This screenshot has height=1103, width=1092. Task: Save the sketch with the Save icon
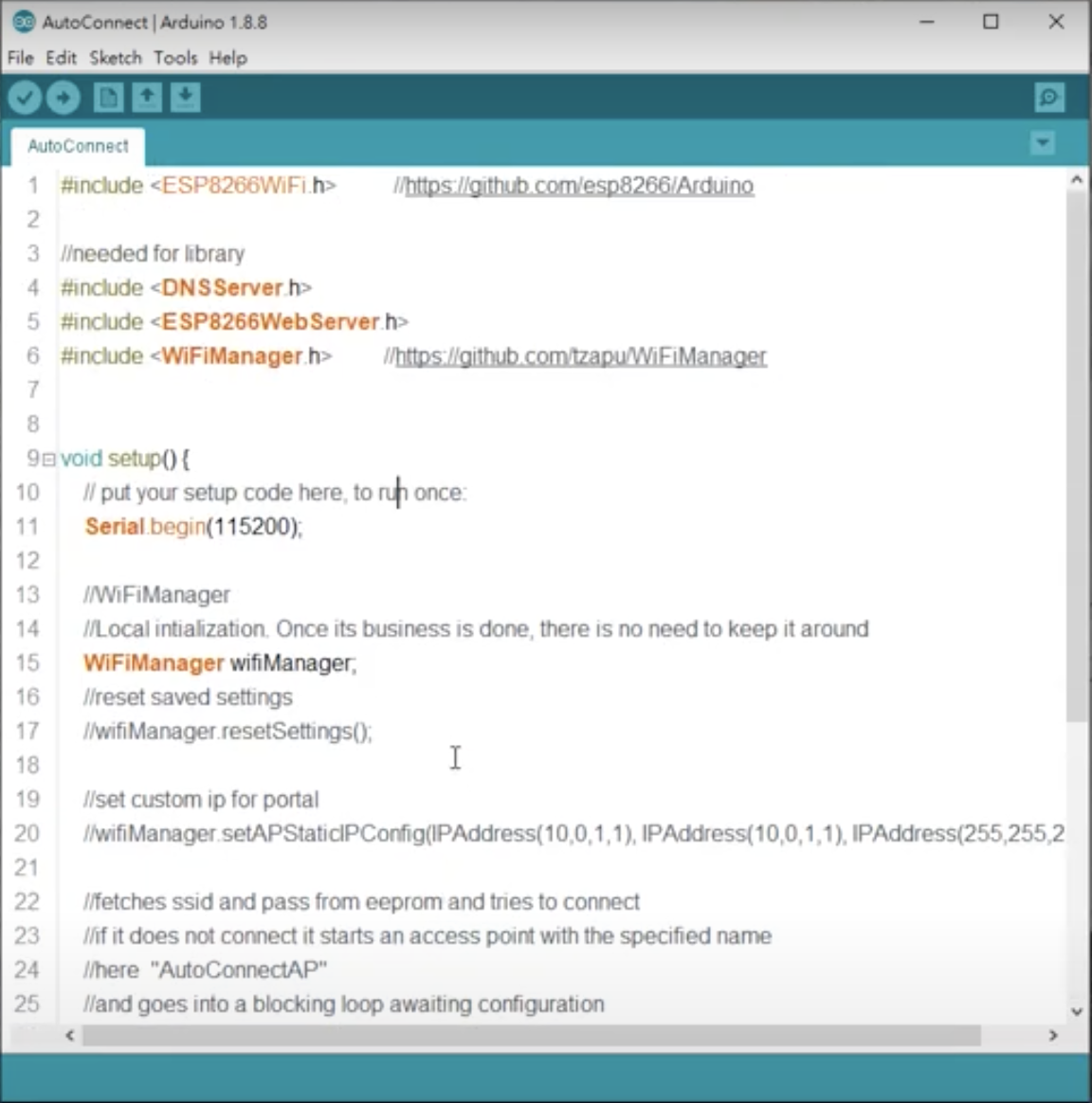185,97
